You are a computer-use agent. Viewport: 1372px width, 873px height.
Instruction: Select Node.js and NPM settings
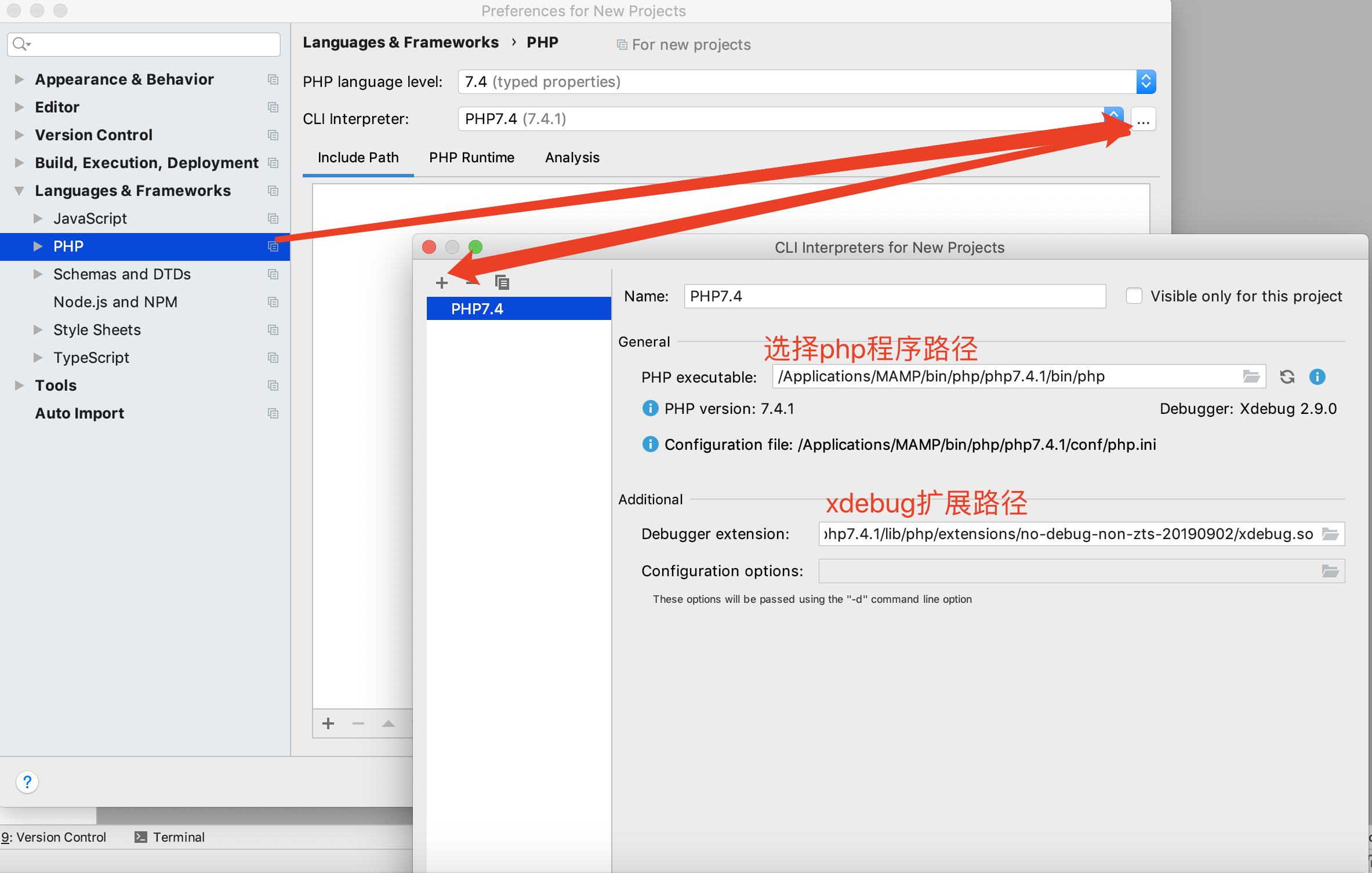tap(115, 302)
